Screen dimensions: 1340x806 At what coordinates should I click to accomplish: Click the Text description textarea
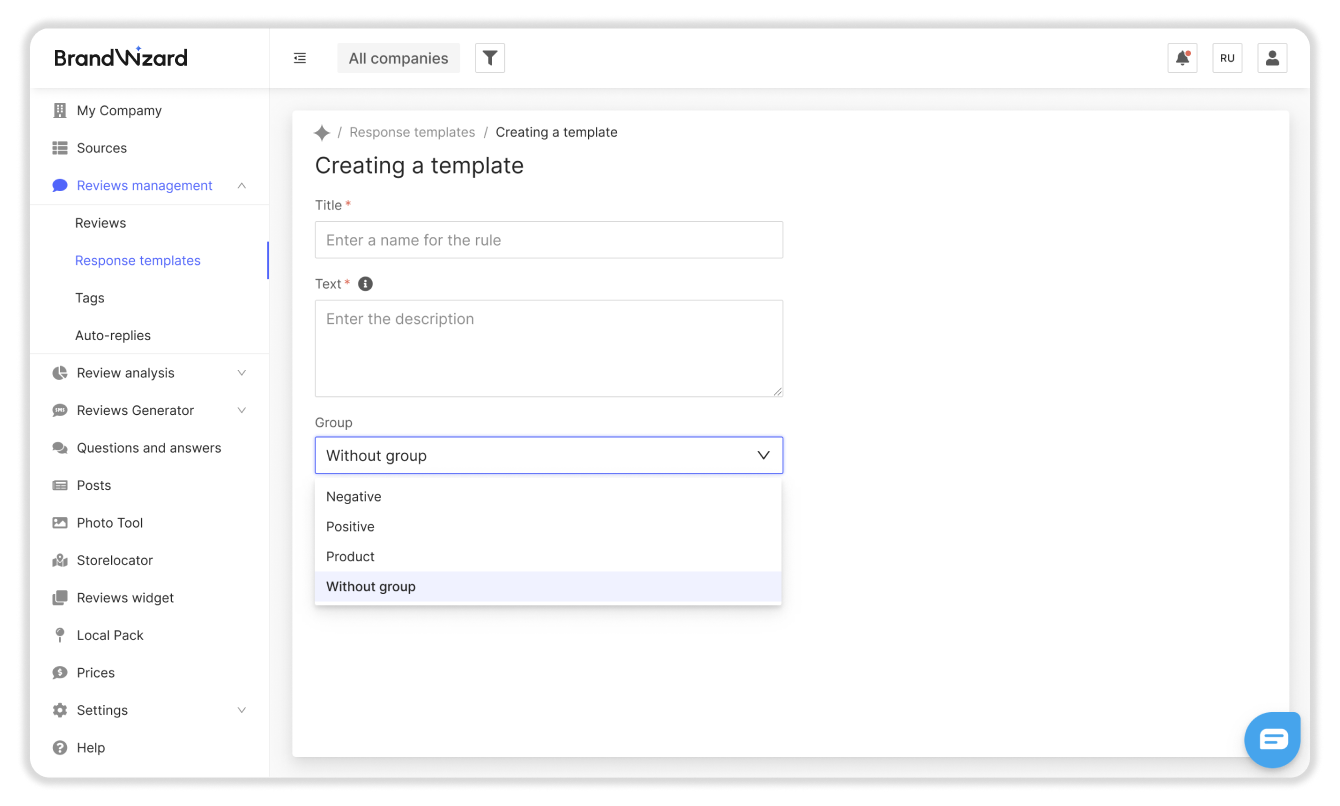(548, 348)
